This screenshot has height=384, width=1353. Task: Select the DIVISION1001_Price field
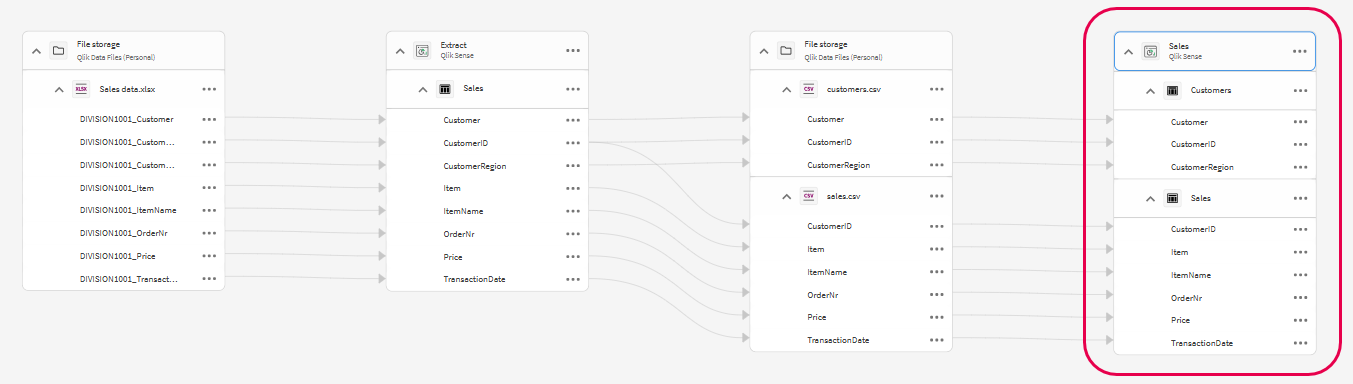118,256
